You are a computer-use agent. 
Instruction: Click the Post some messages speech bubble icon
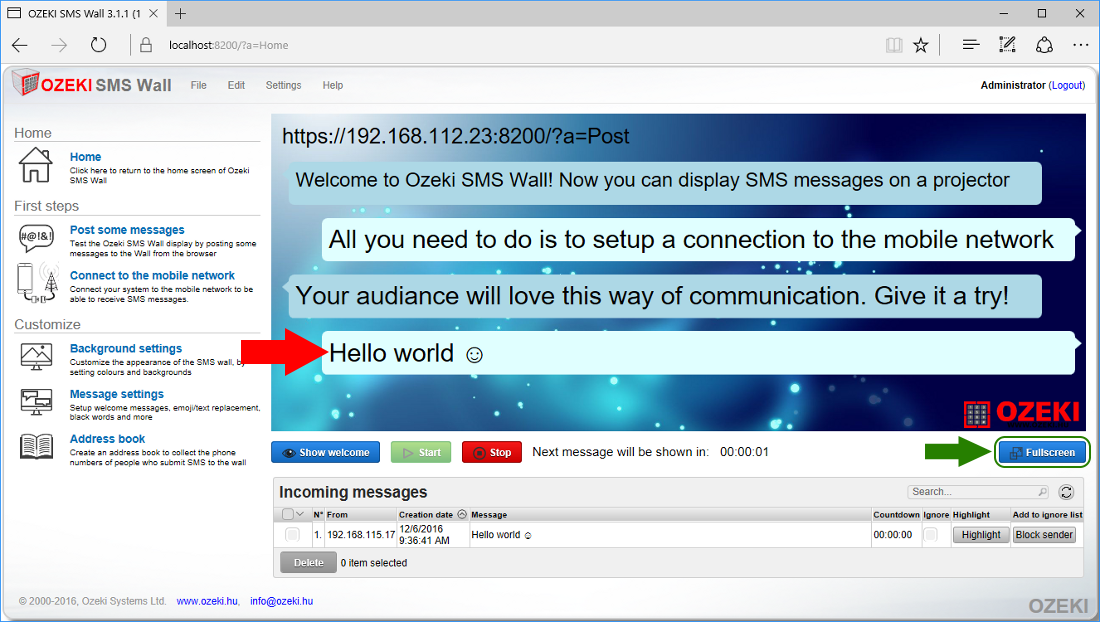click(x=36, y=238)
